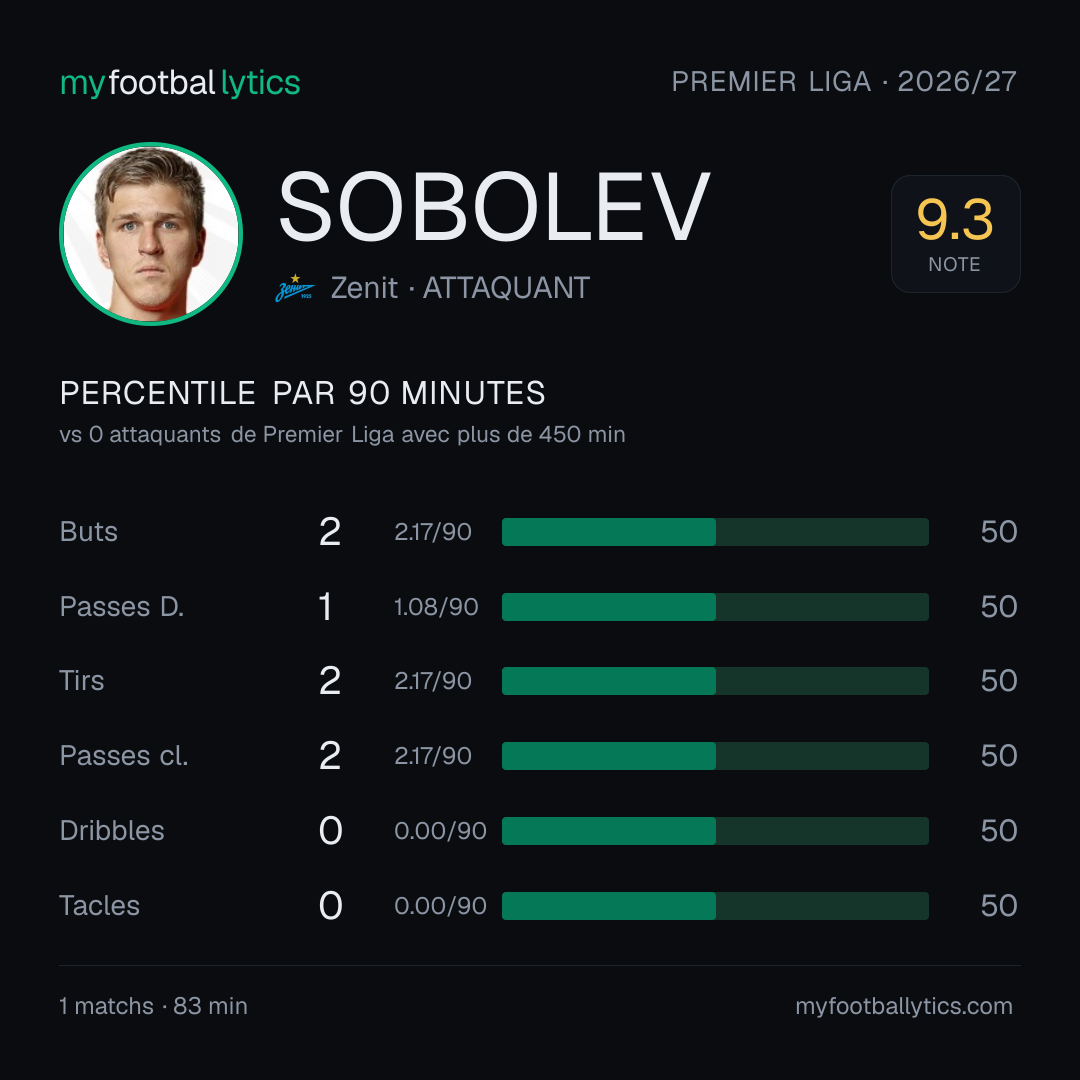The image size is (1080, 1080).
Task: Click the Zenit club logo icon
Action: pyautogui.click(x=295, y=288)
